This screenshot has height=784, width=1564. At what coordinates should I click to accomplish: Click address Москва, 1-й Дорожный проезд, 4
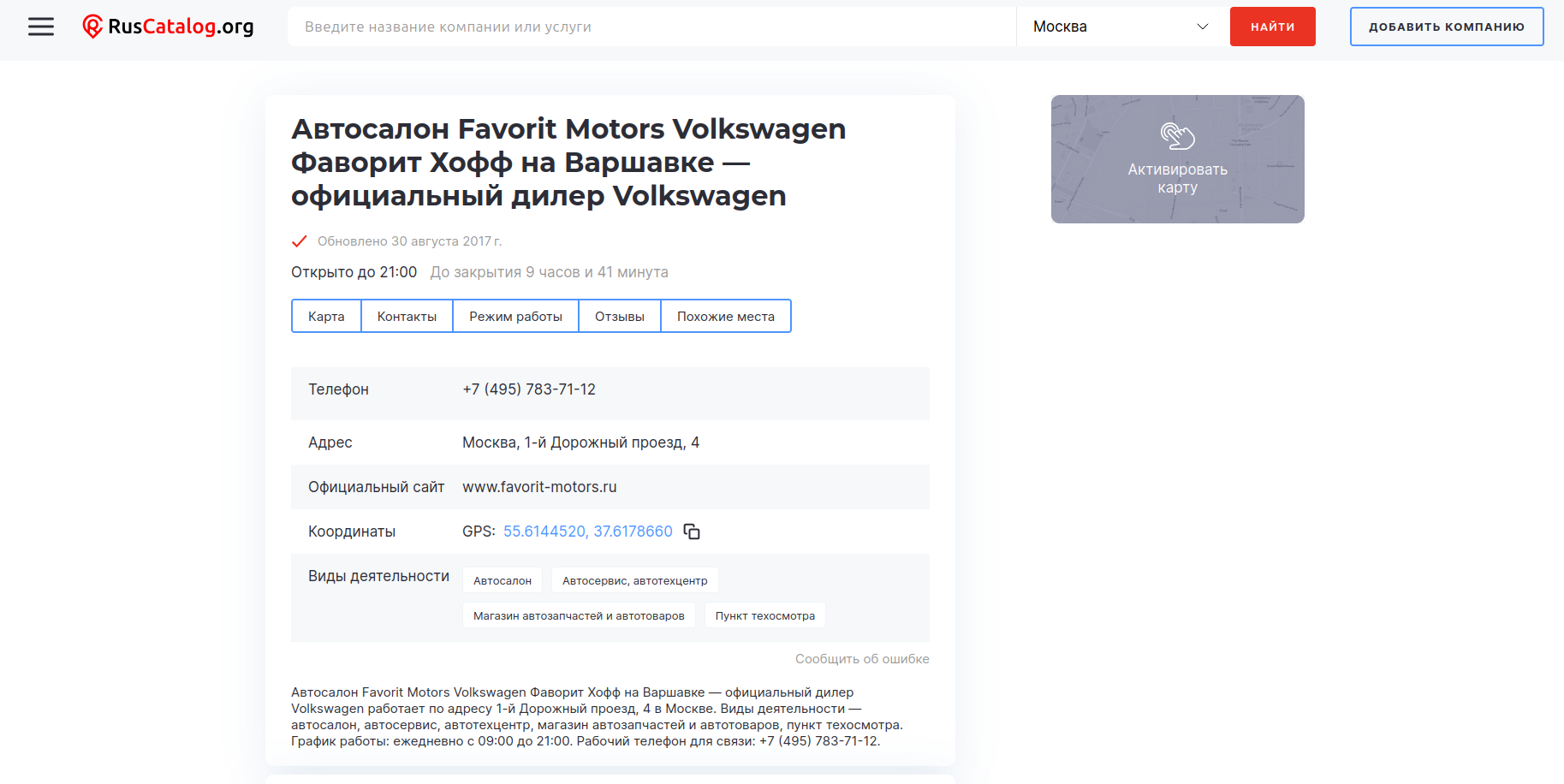coord(580,442)
